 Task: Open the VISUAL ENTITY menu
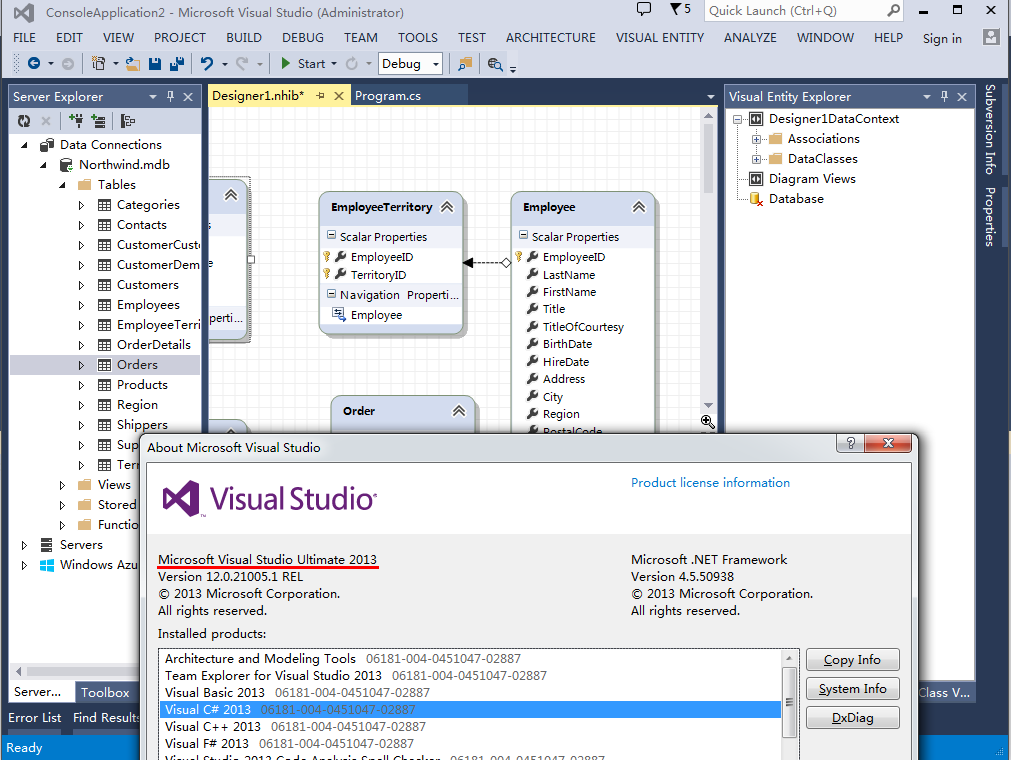click(x=660, y=37)
